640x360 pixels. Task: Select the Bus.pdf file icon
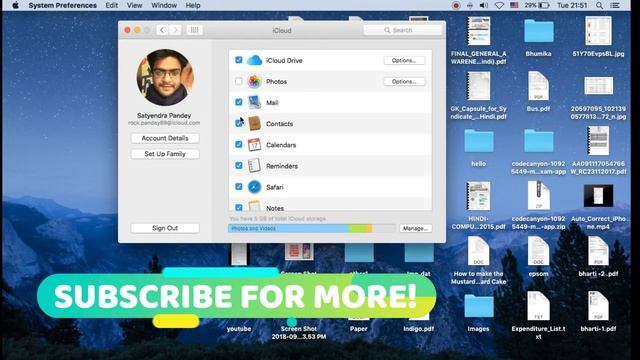pyautogui.click(x=538, y=86)
